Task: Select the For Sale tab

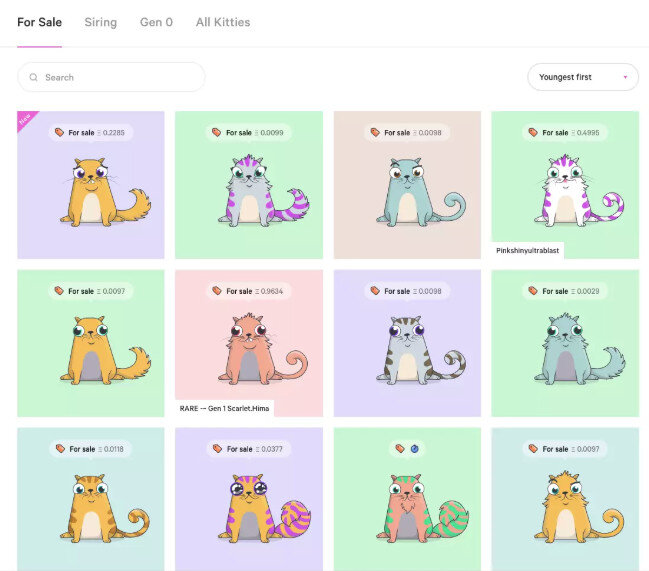Action: [40, 22]
